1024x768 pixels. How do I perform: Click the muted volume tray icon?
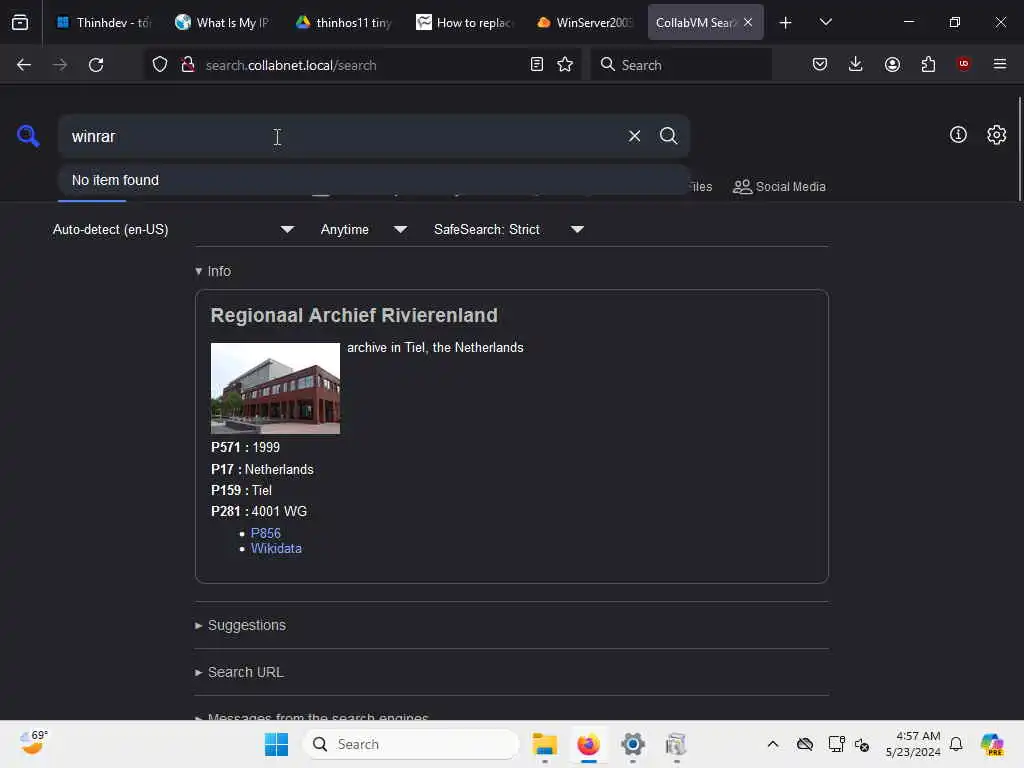click(x=861, y=744)
